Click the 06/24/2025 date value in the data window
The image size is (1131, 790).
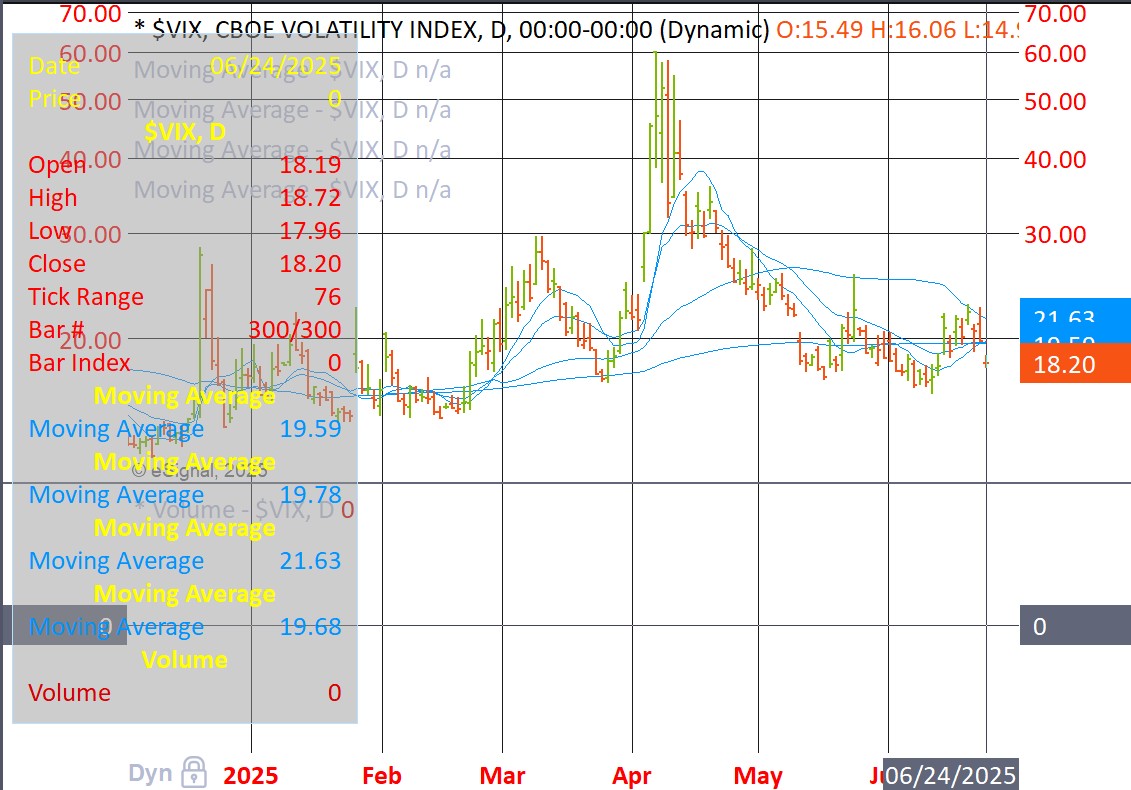click(x=276, y=66)
